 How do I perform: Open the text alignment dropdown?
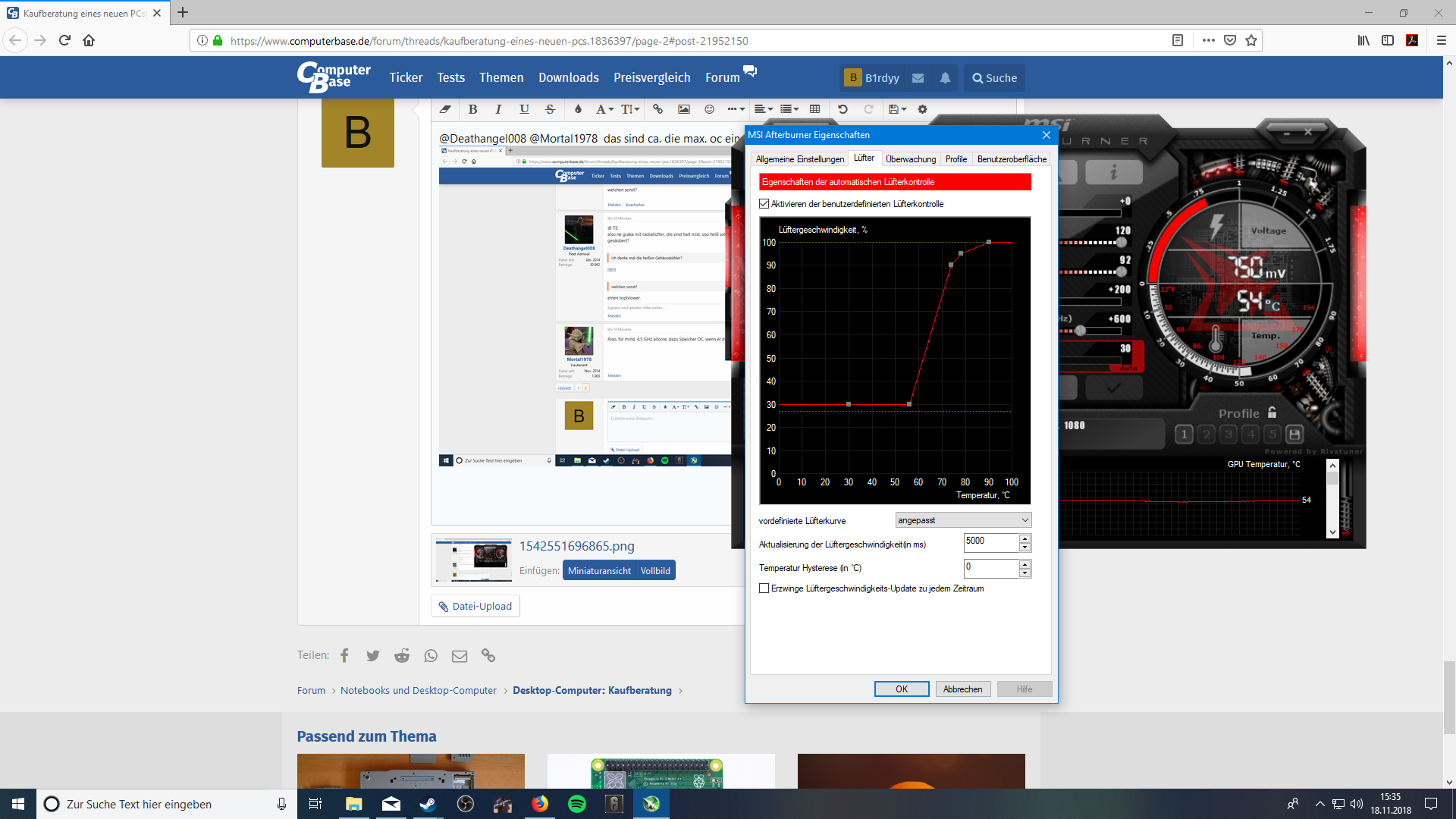tap(764, 109)
